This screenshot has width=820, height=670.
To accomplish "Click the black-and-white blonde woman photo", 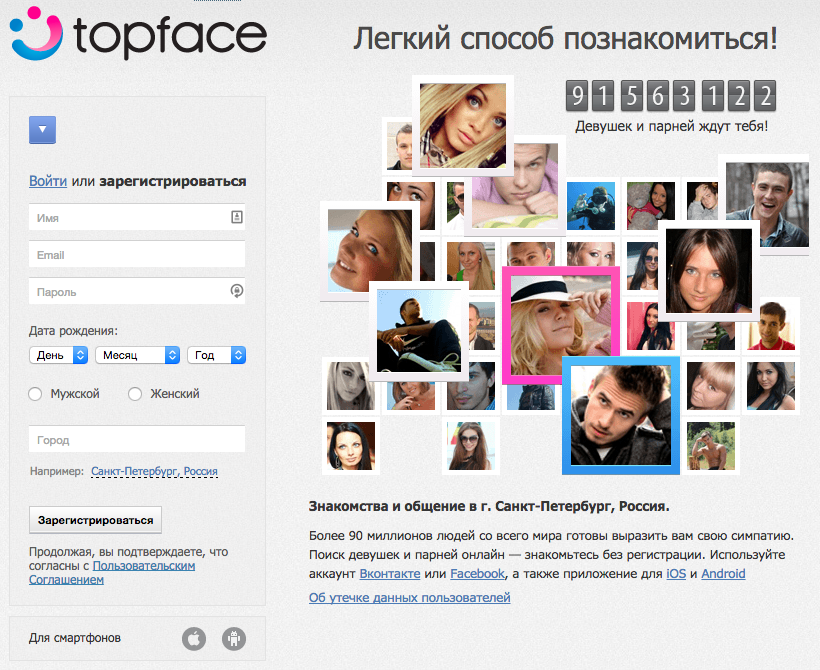I will [350, 386].
